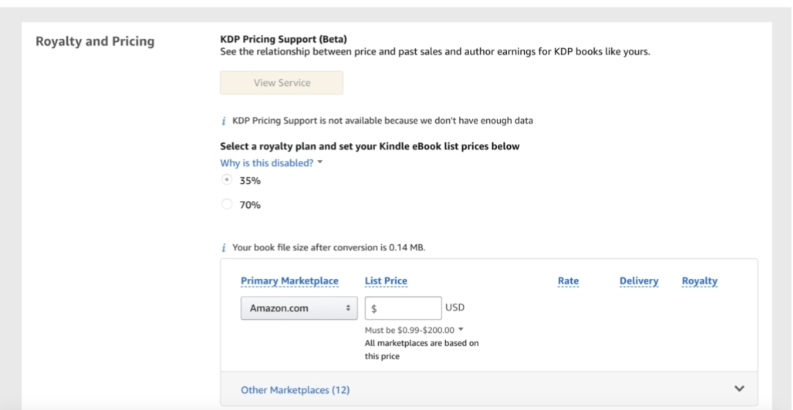Click arrow beside 'Why is this disabled?'
793x410 pixels.
[x=320, y=162]
